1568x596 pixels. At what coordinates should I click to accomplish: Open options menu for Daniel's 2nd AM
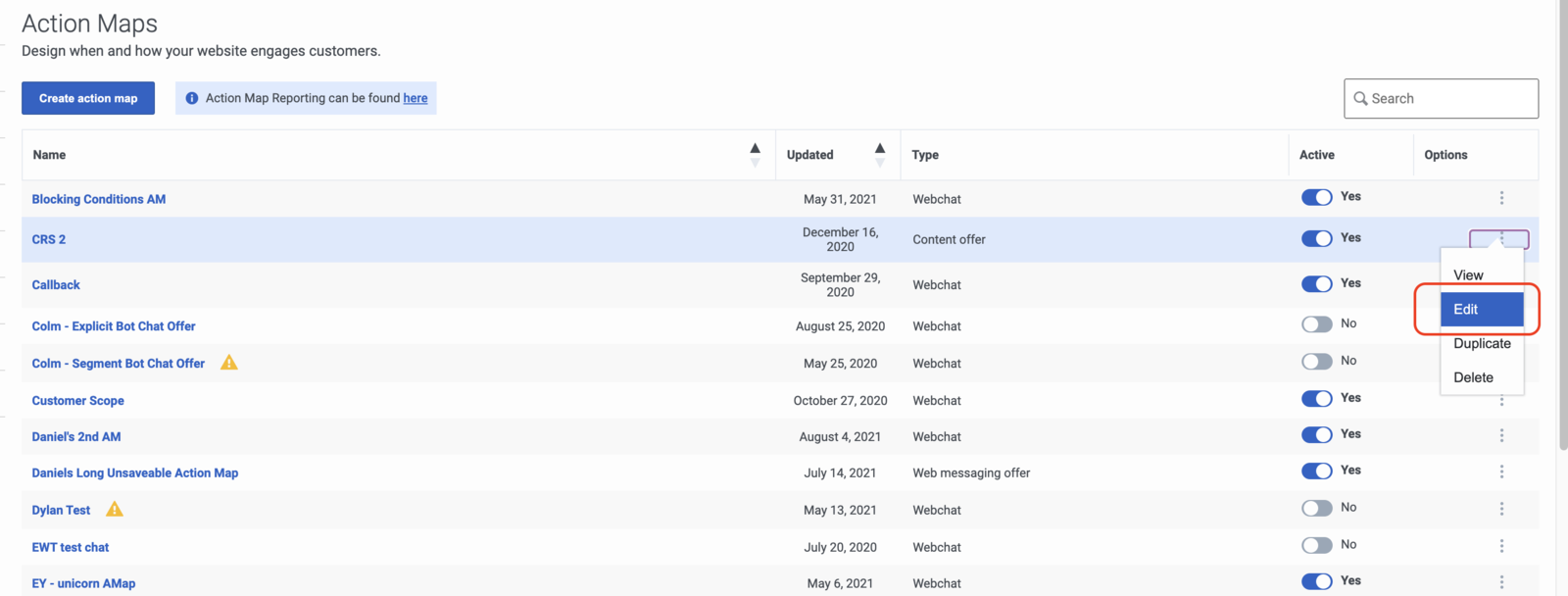pyautogui.click(x=1501, y=435)
